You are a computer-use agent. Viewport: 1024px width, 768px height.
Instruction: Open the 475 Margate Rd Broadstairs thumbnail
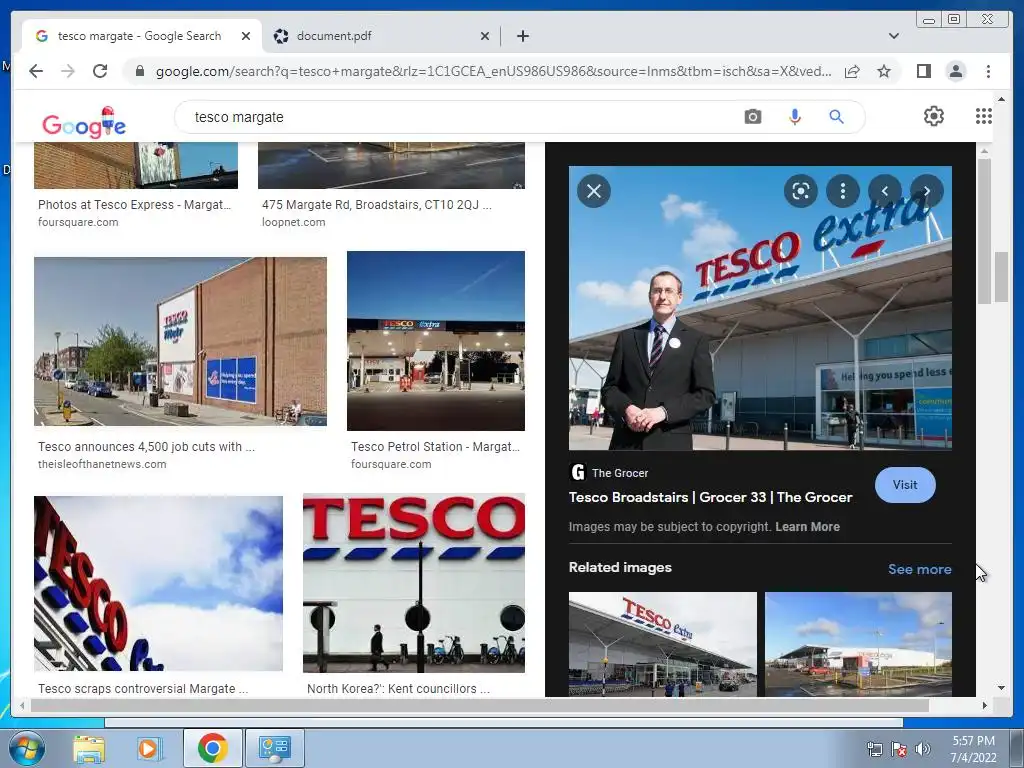tap(391, 165)
